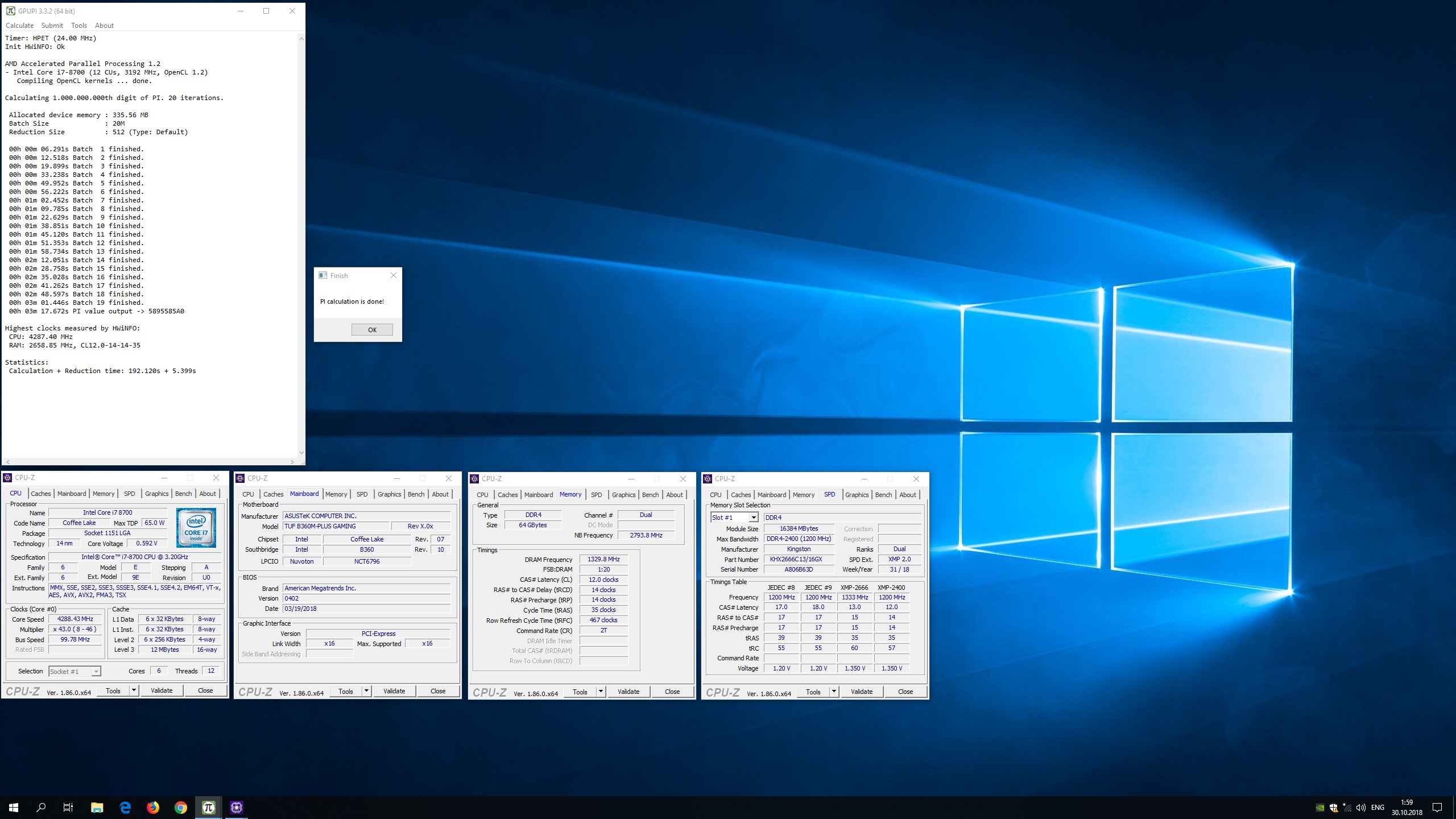The height and width of the screenshot is (819, 1456).
Task: Open the Action Center notification icon
Action: click(x=1437, y=808)
